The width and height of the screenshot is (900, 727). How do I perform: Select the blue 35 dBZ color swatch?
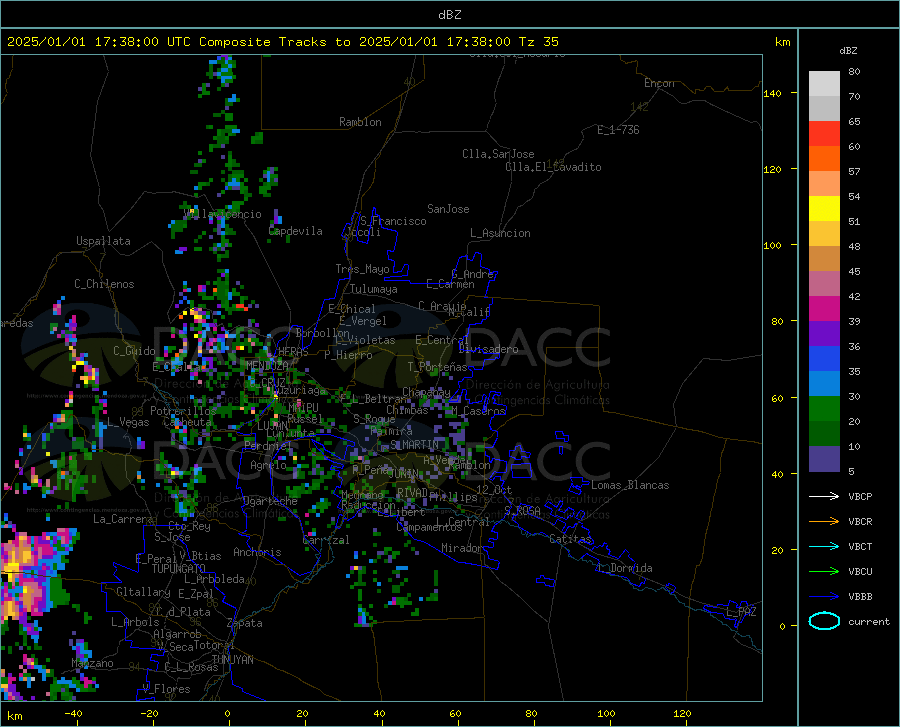coord(824,359)
